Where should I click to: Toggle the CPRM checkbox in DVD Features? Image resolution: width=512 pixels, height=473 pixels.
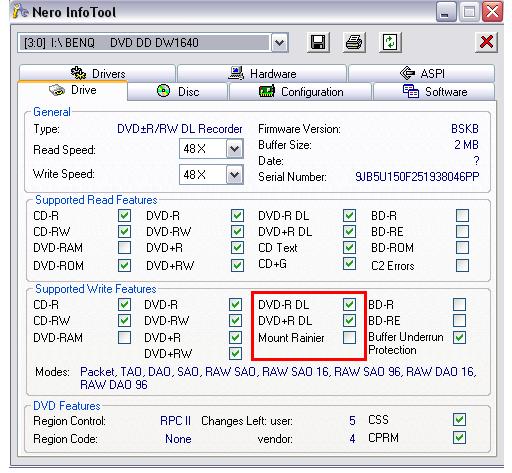[x=459, y=438]
